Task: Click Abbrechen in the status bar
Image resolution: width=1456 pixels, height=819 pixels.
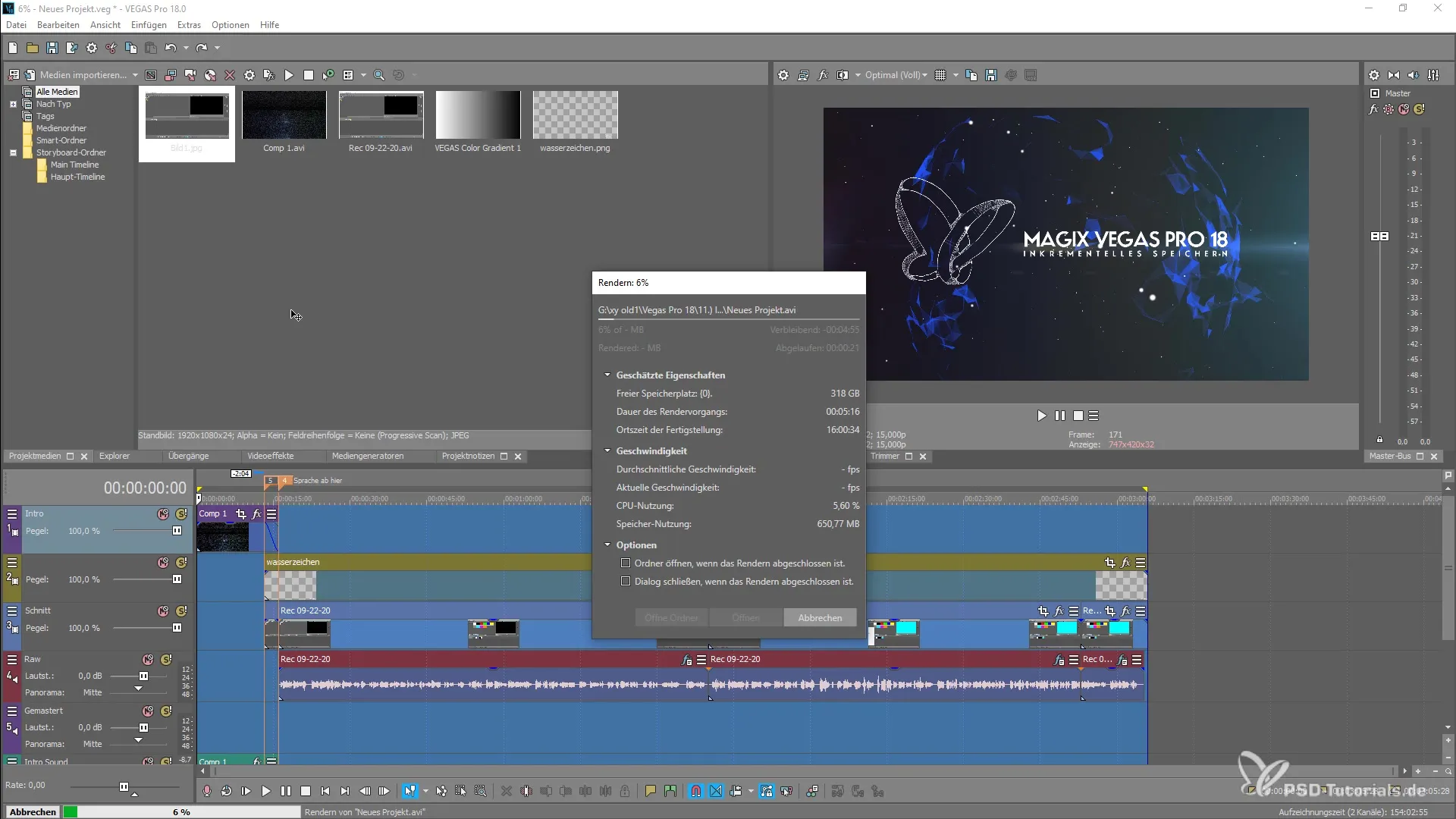Action: point(33,812)
